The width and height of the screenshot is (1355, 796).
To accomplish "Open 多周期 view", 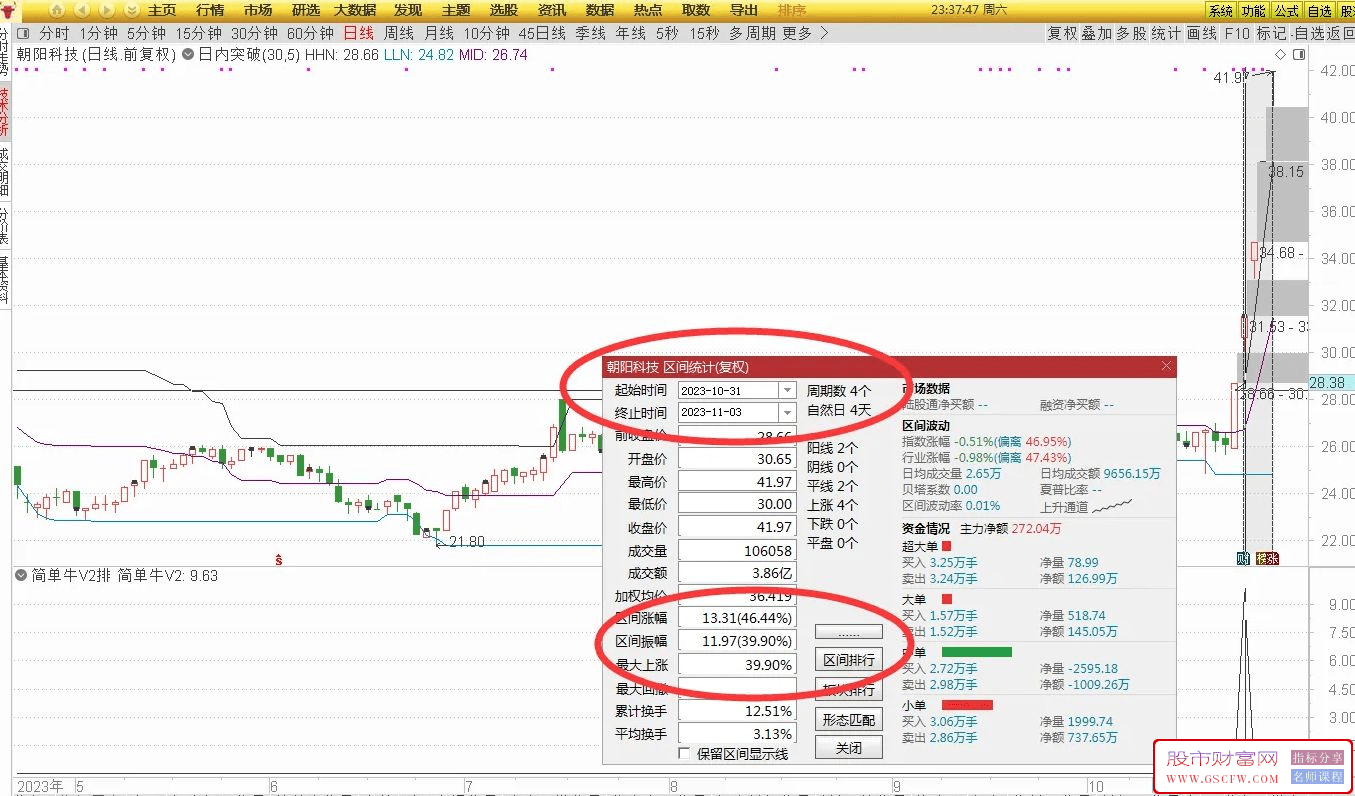I will [752, 33].
